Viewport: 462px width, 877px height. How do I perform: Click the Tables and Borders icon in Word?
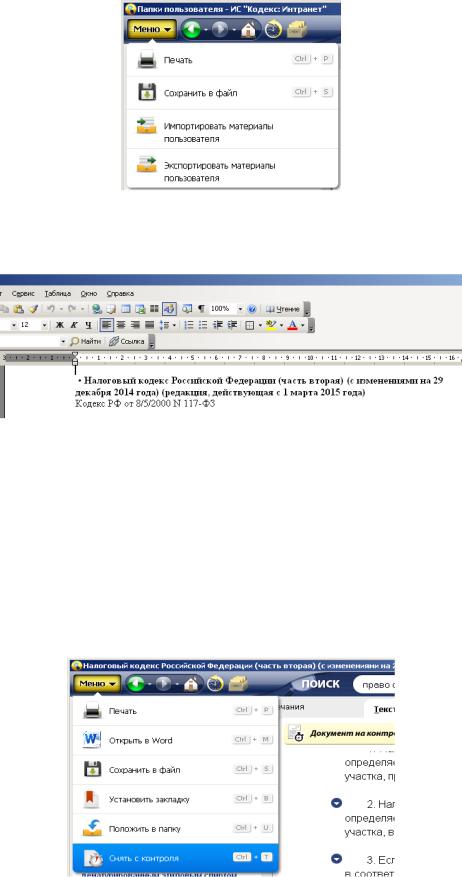[x=110, y=309]
